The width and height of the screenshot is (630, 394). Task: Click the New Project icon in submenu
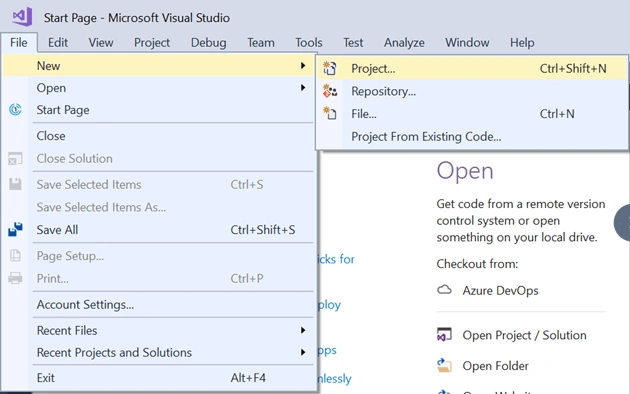[330, 68]
